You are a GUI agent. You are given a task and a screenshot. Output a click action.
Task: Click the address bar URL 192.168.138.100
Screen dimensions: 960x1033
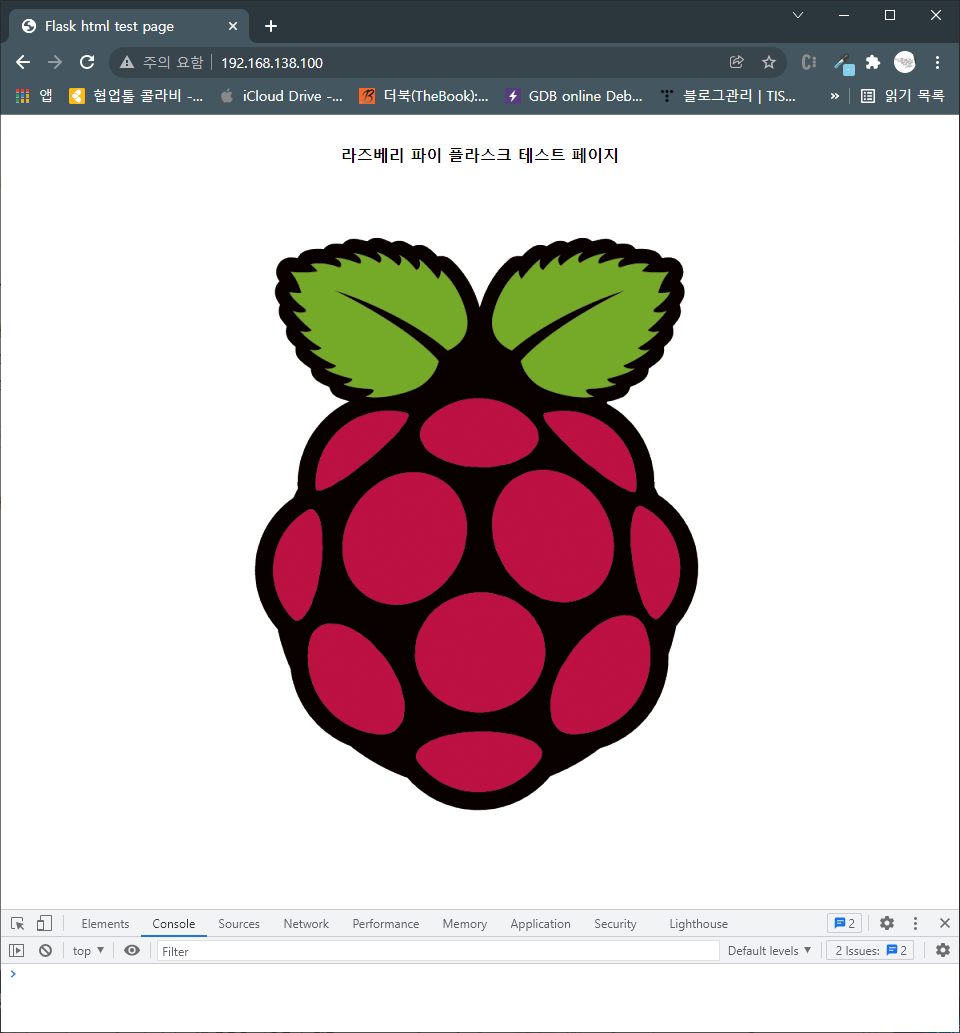272,63
